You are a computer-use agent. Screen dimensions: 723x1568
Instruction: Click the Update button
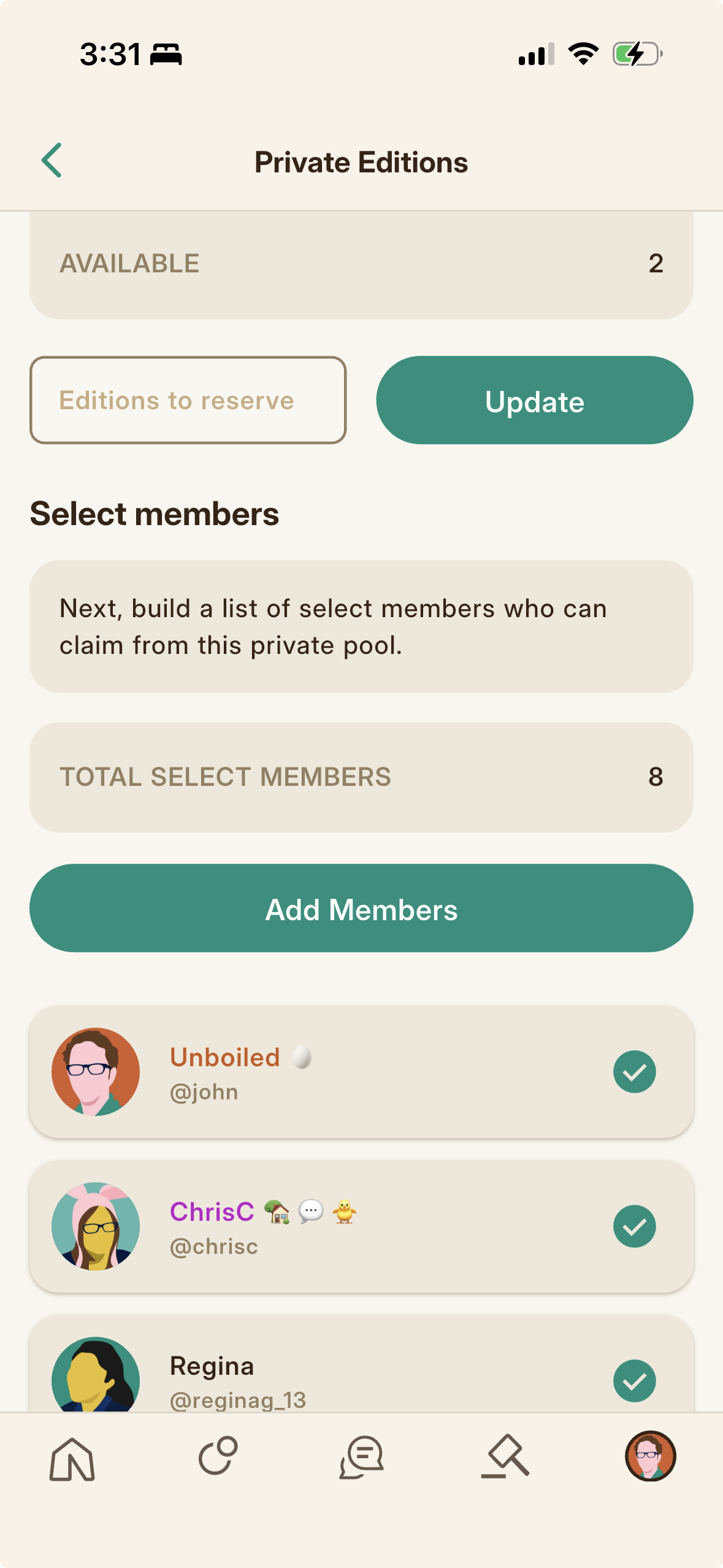click(x=535, y=400)
